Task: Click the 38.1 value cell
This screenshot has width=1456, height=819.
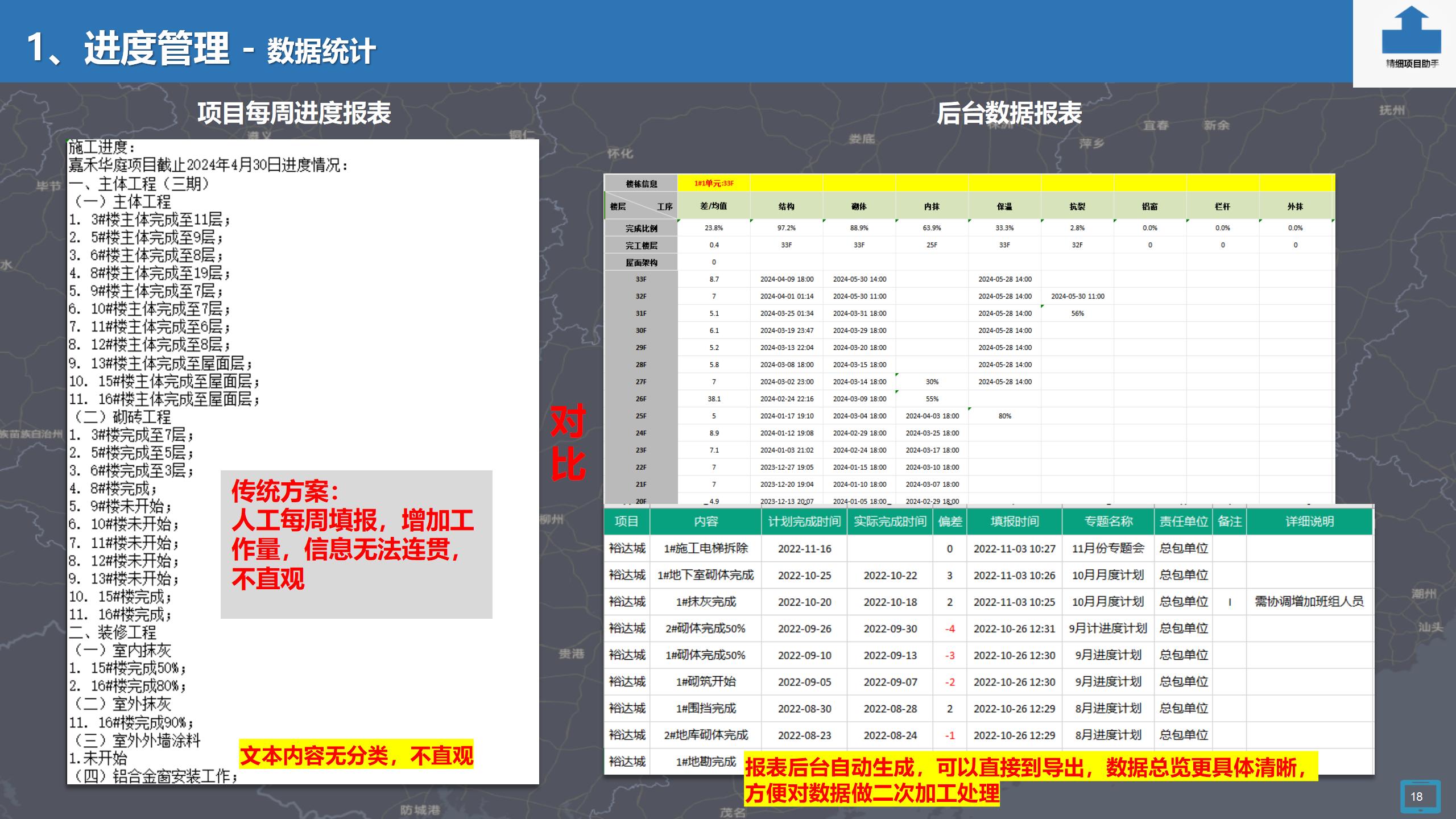Action: point(714,399)
